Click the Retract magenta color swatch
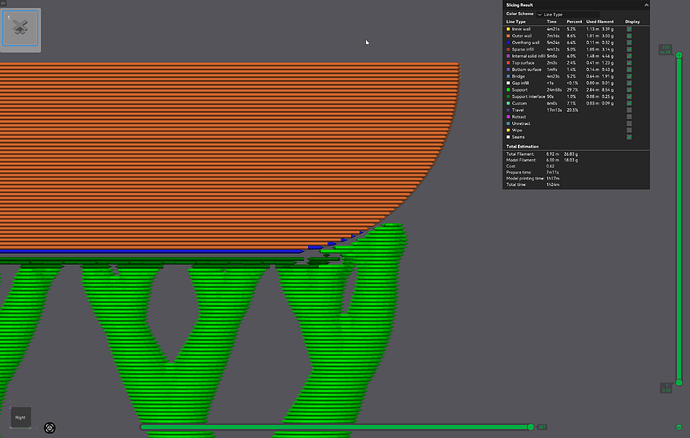Image resolution: width=690 pixels, height=438 pixels. pos(508,117)
